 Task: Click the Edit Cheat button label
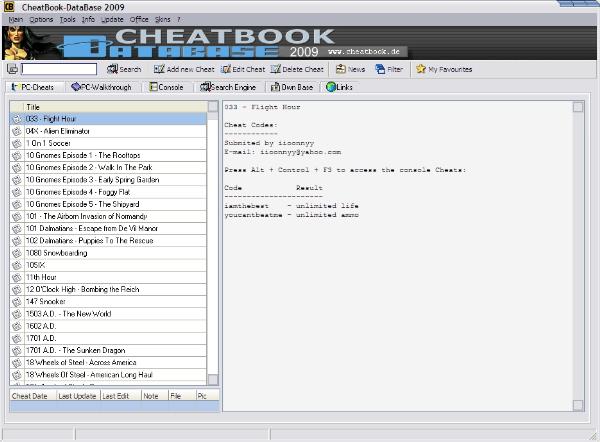click(x=249, y=69)
